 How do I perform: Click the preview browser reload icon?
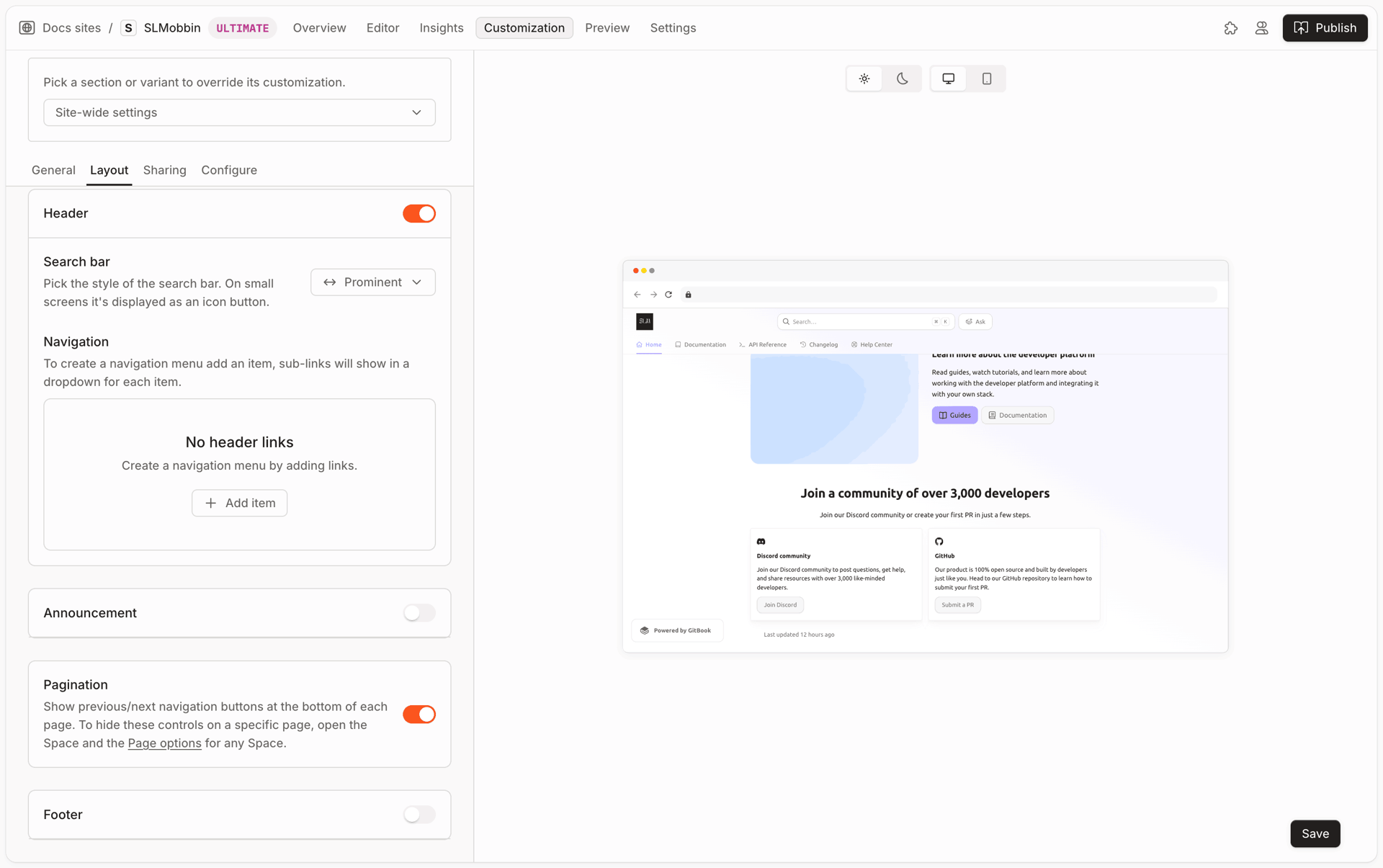click(668, 295)
